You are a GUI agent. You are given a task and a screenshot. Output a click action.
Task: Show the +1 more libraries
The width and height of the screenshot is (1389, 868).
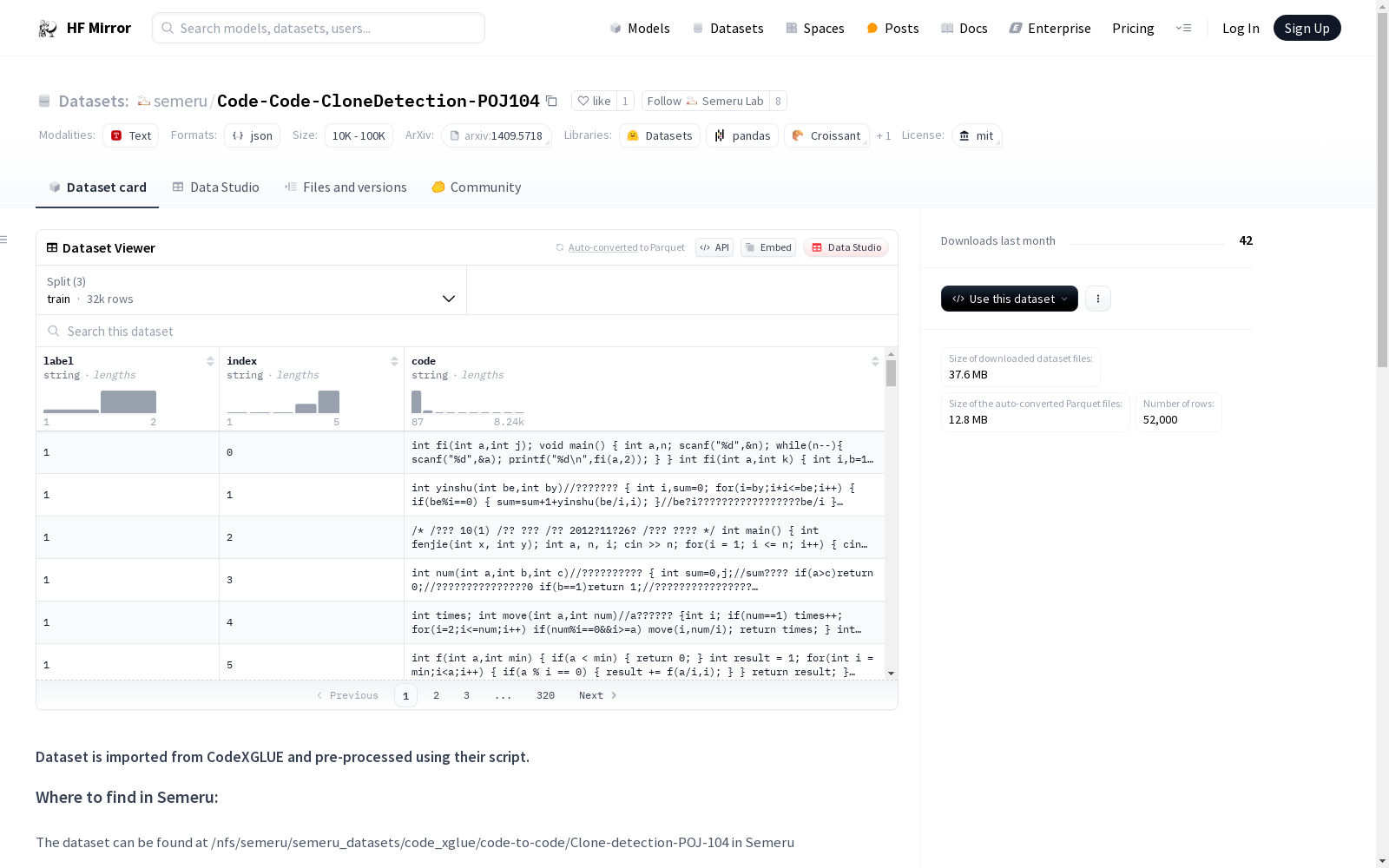pos(884,135)
